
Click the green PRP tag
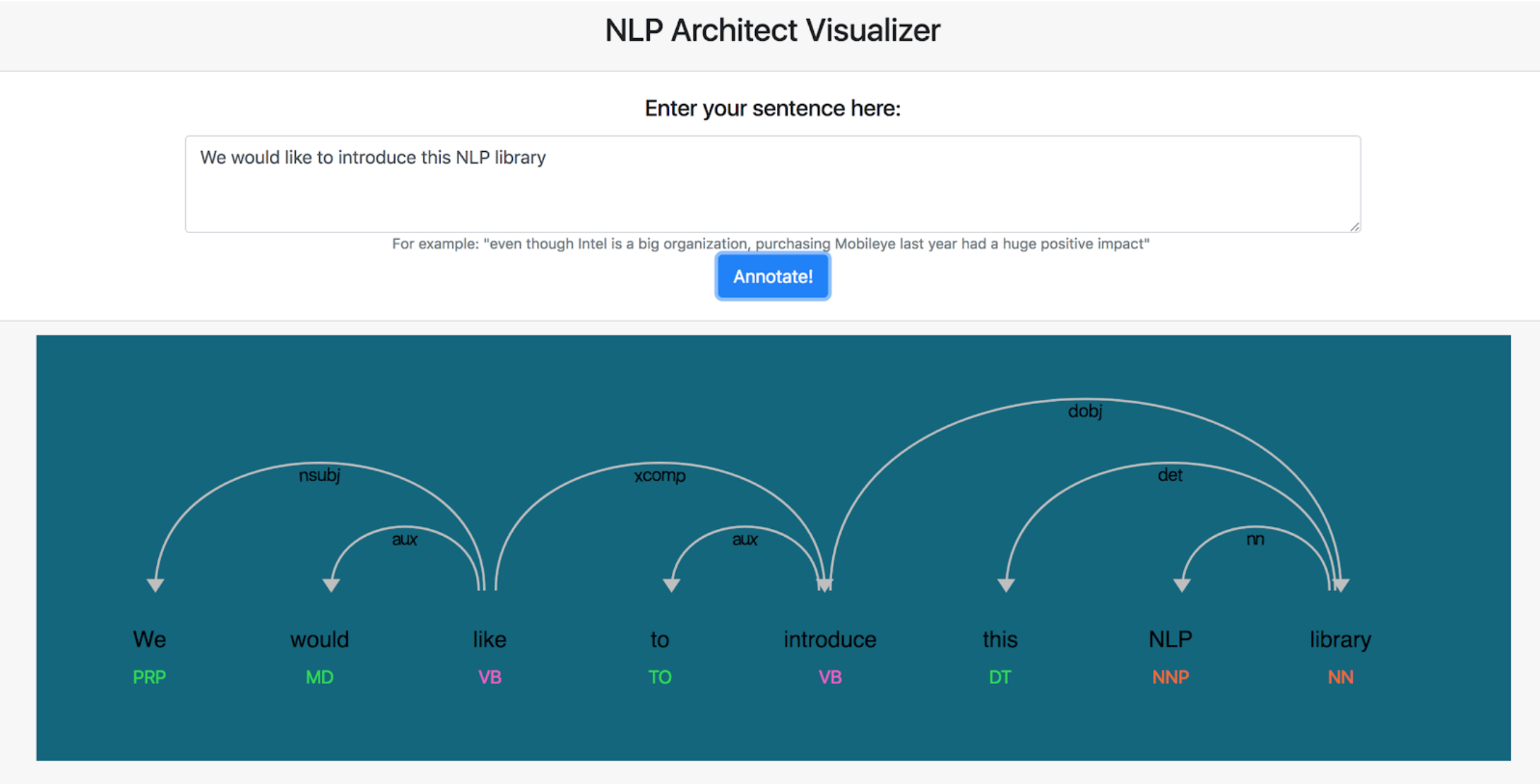[149, 677]
